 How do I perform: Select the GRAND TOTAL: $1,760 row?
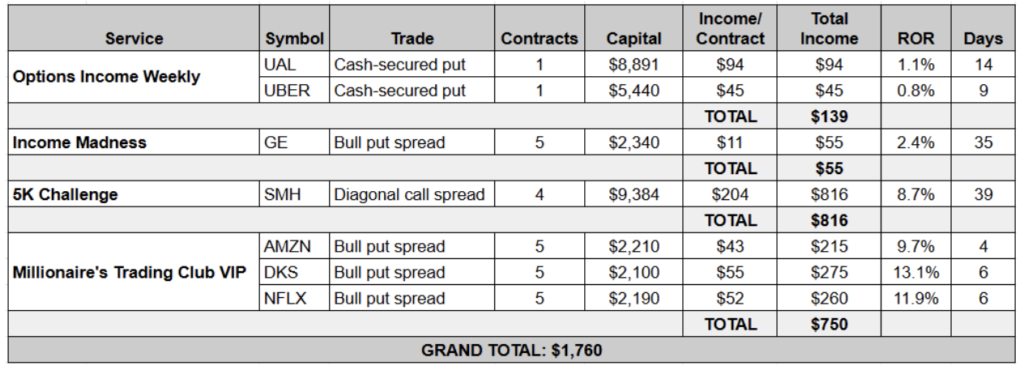tap(512, 350)
